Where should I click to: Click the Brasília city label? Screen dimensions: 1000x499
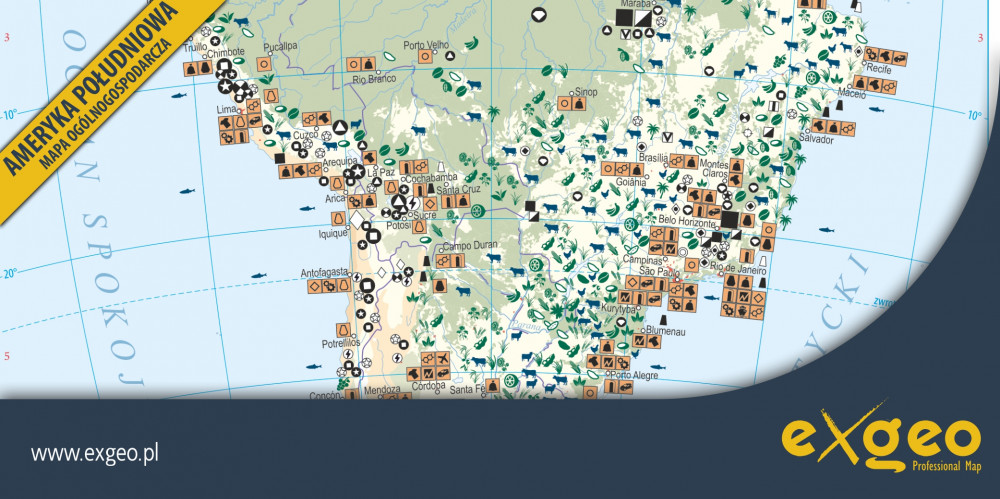pos(653,157)
